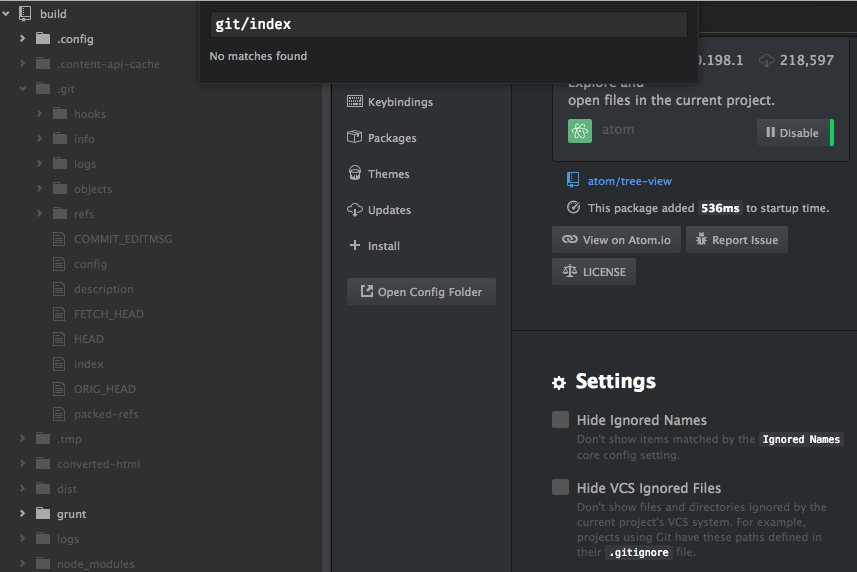The image size is (857, 572).
Task: Click the .config folder icon
Action: click(x=43, y=38)
